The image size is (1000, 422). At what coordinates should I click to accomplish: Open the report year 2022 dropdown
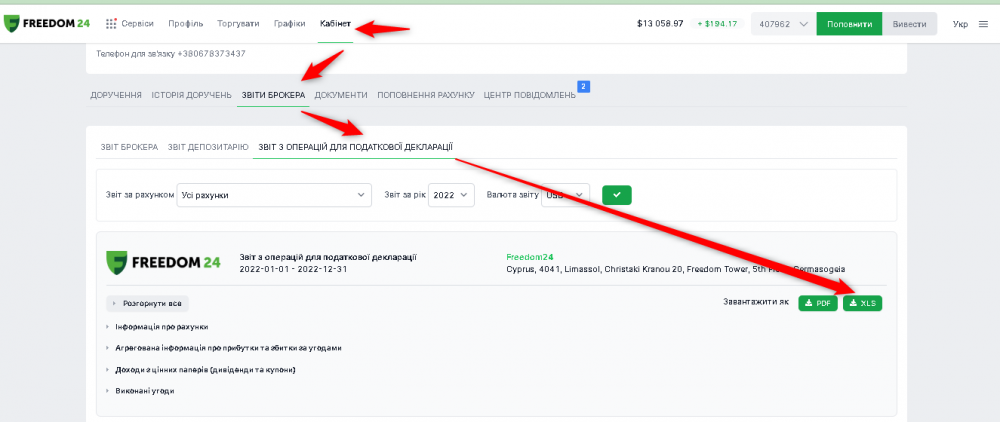pyautogui.click(x=452, y=195)
